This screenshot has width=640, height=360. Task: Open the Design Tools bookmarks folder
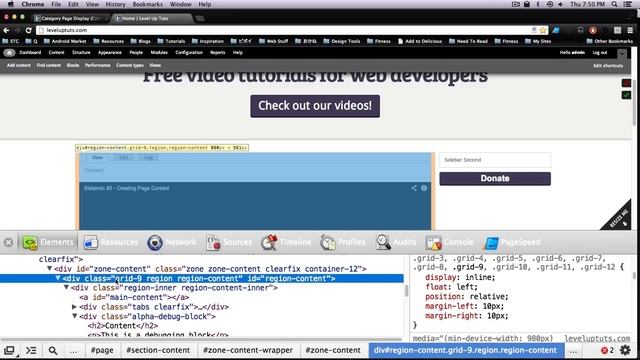(342, 41)
